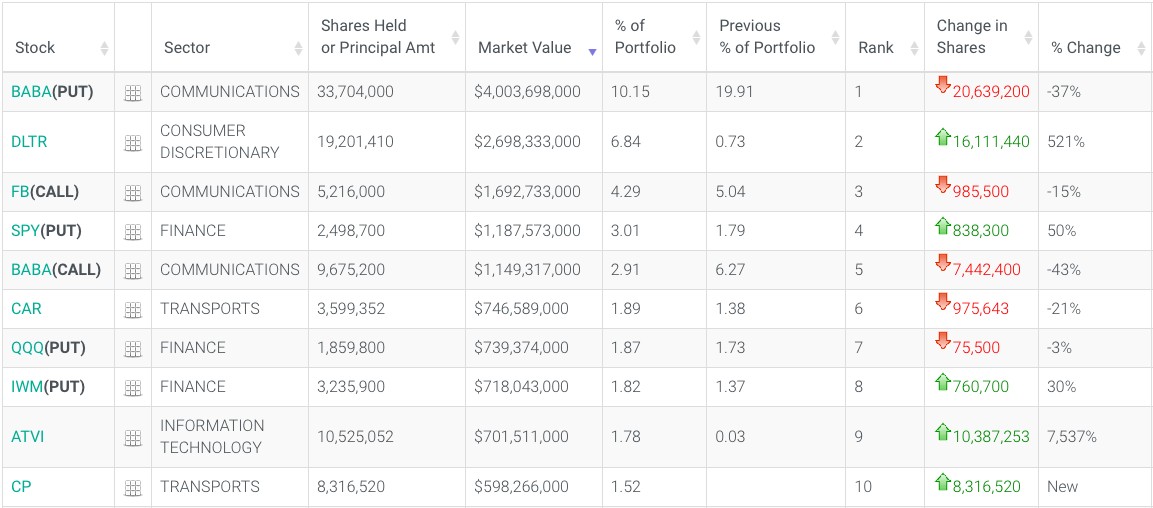Open the ATVI ticker link
The image size is (1153, 508).
pos(28,437)
